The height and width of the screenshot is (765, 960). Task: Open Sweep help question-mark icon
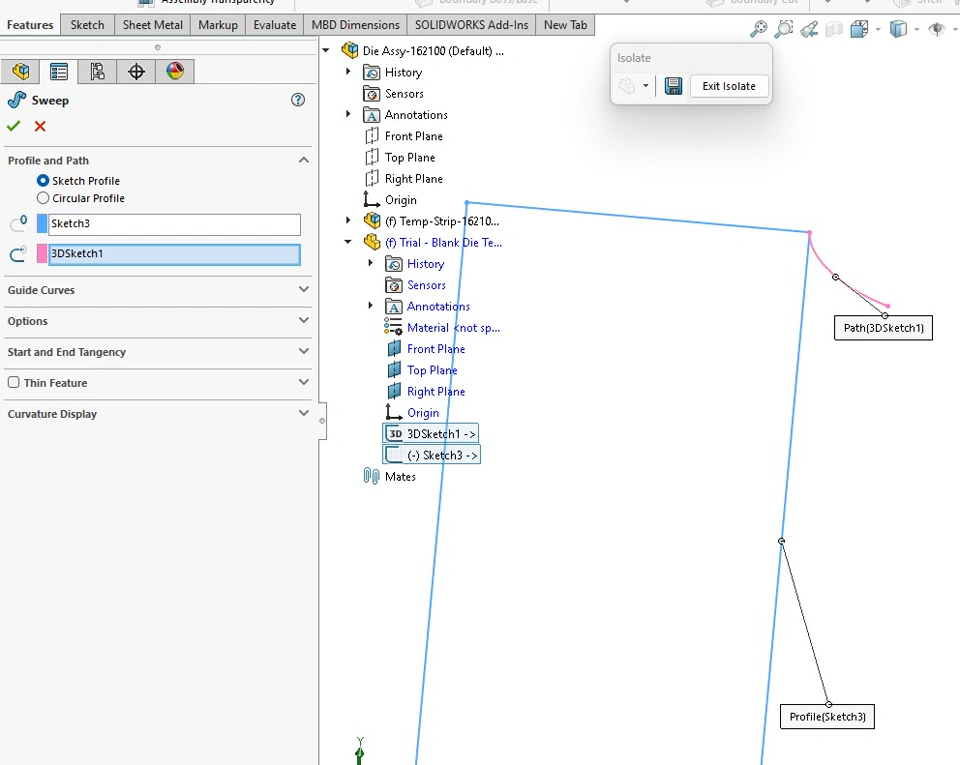click(x=298, y=100)
